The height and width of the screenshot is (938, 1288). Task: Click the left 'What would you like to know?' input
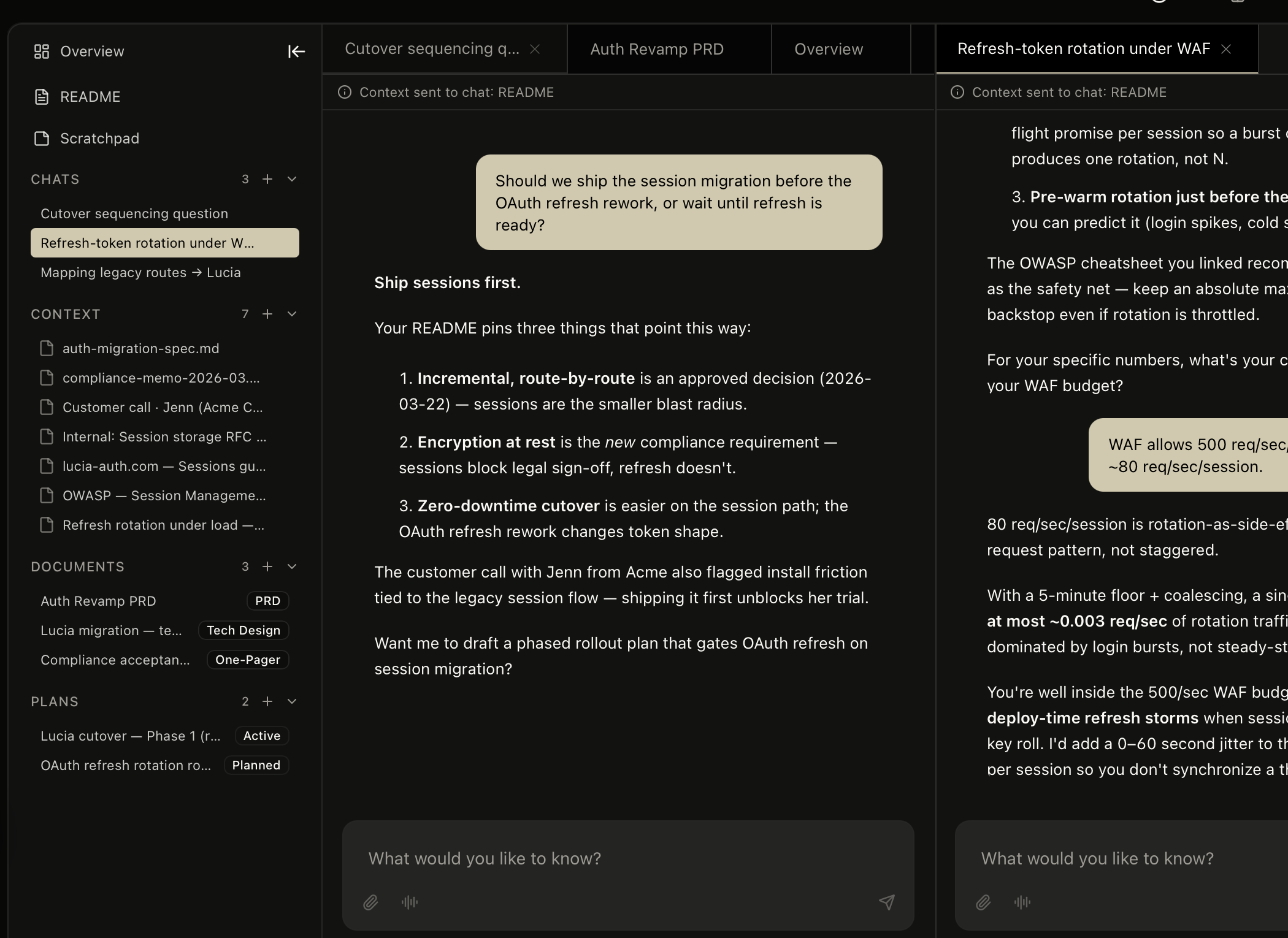click(484, 858)
